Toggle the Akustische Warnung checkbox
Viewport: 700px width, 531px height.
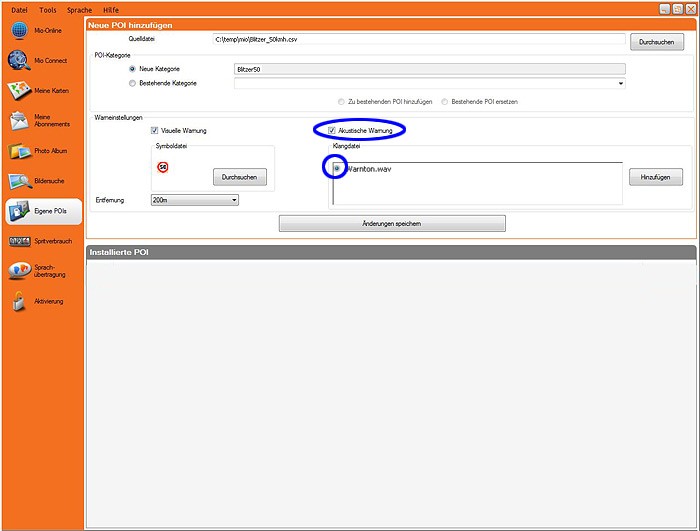pyautogui.click(x=332, y=131)
